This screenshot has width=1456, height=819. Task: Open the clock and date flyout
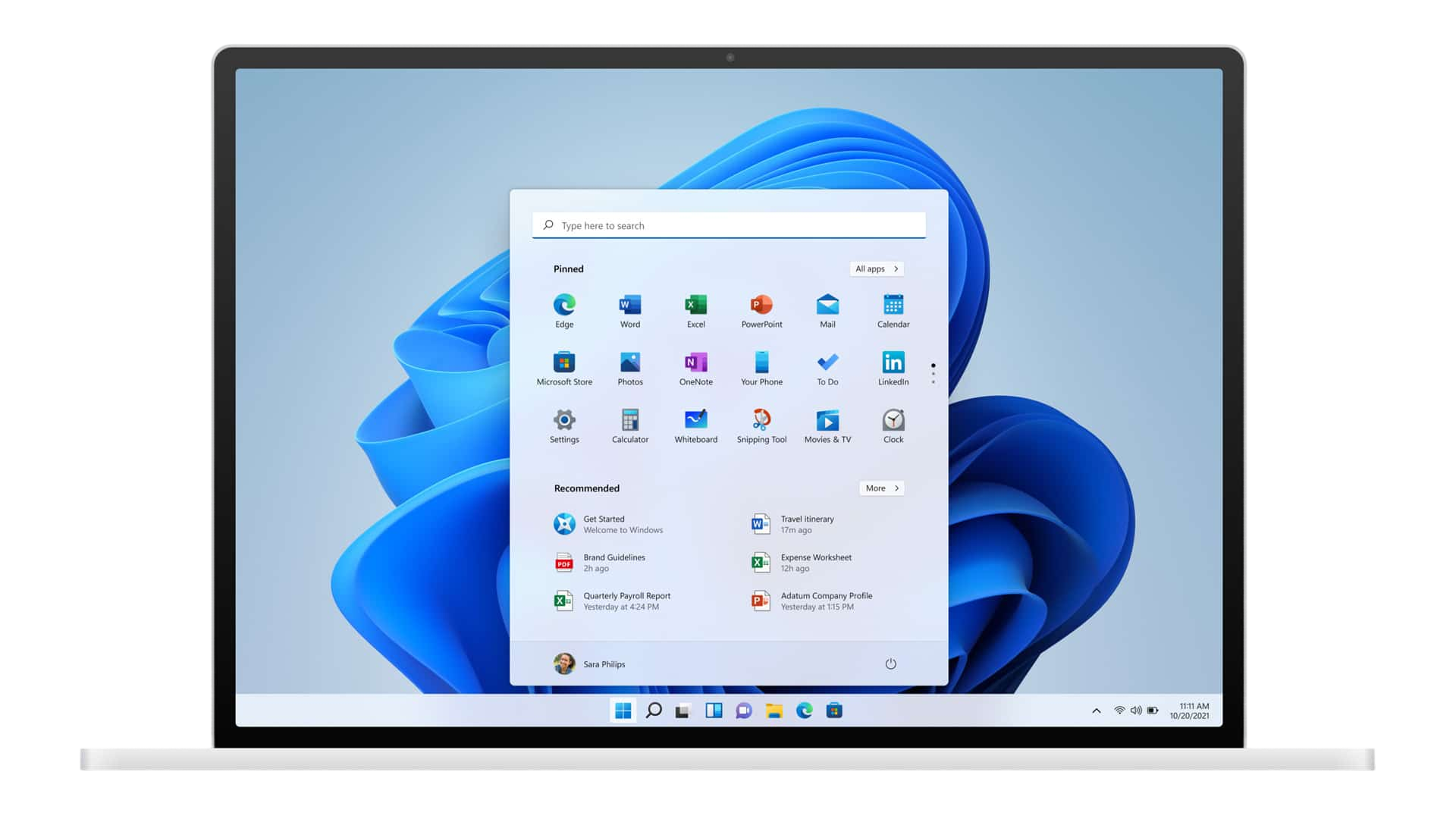pos(1190,711)
